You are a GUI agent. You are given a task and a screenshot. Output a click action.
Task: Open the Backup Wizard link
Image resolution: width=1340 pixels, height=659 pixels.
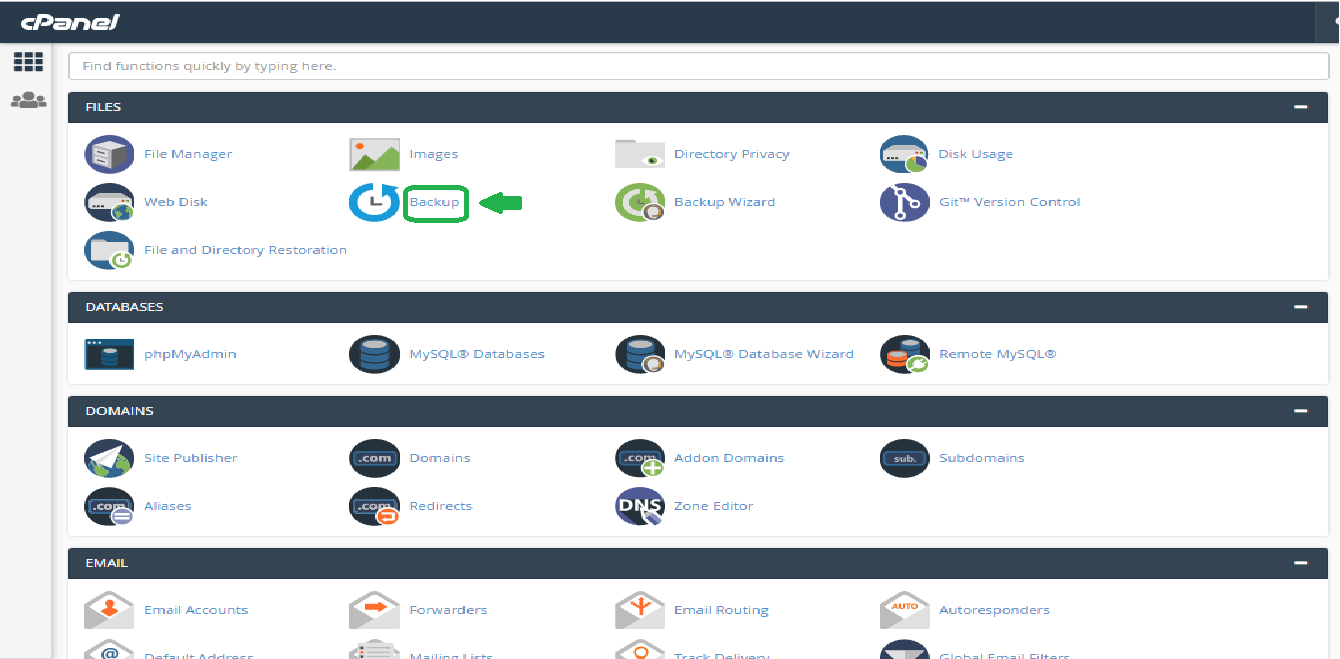(724, 202)
